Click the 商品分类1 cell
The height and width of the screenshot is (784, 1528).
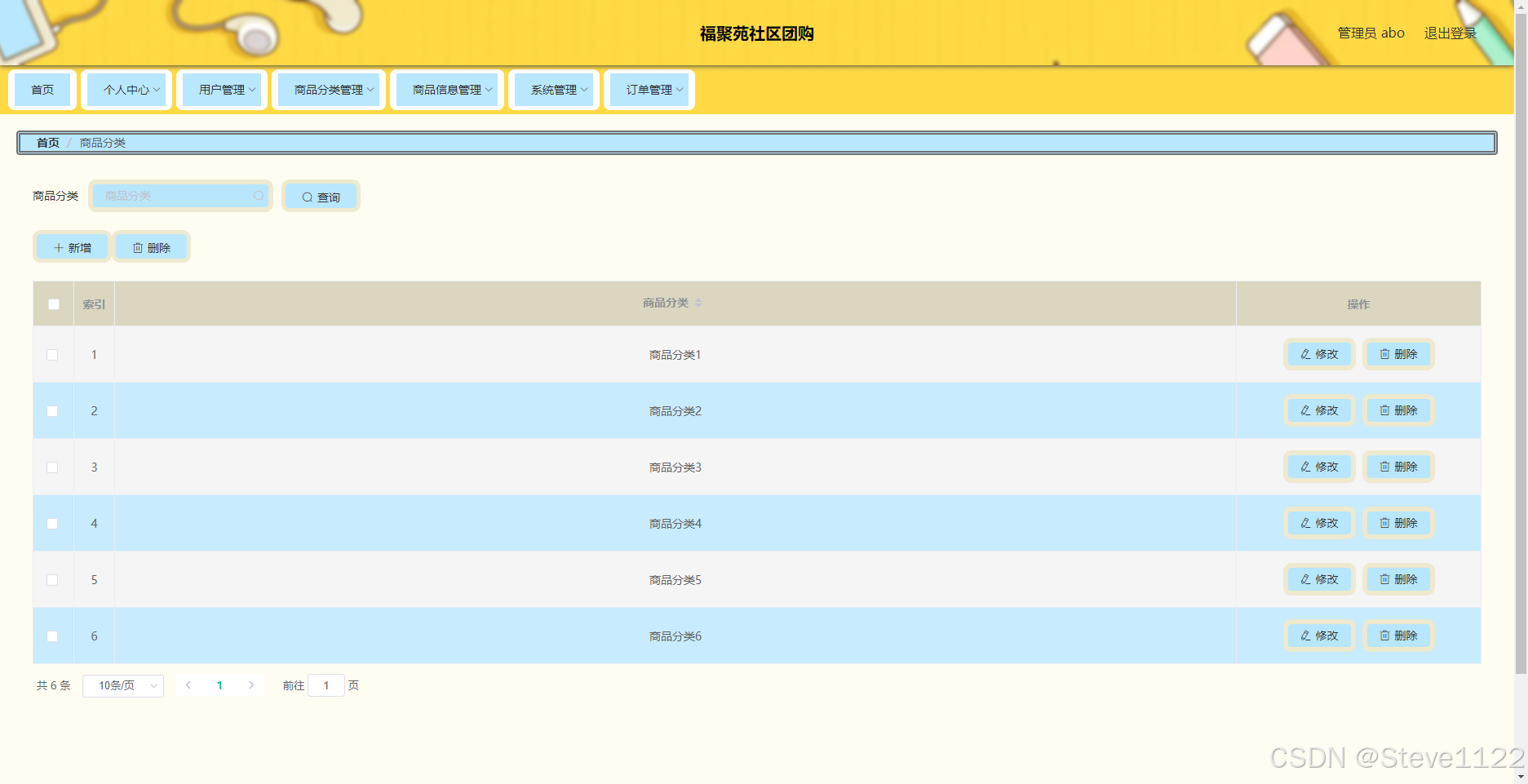coord(675,355)
